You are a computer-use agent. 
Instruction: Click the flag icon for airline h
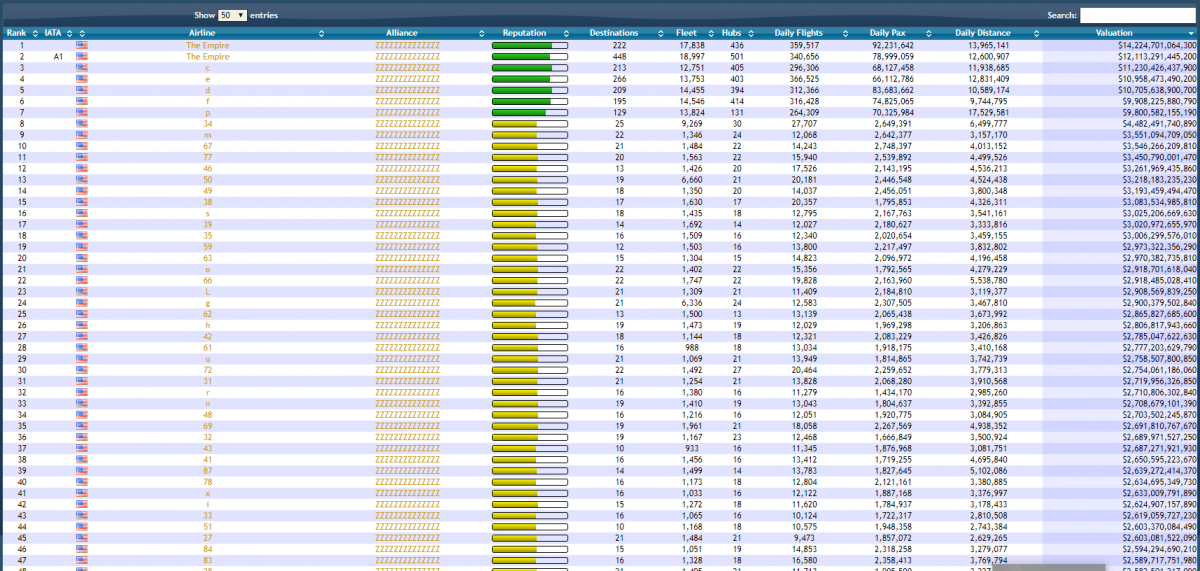pos(81,324)
